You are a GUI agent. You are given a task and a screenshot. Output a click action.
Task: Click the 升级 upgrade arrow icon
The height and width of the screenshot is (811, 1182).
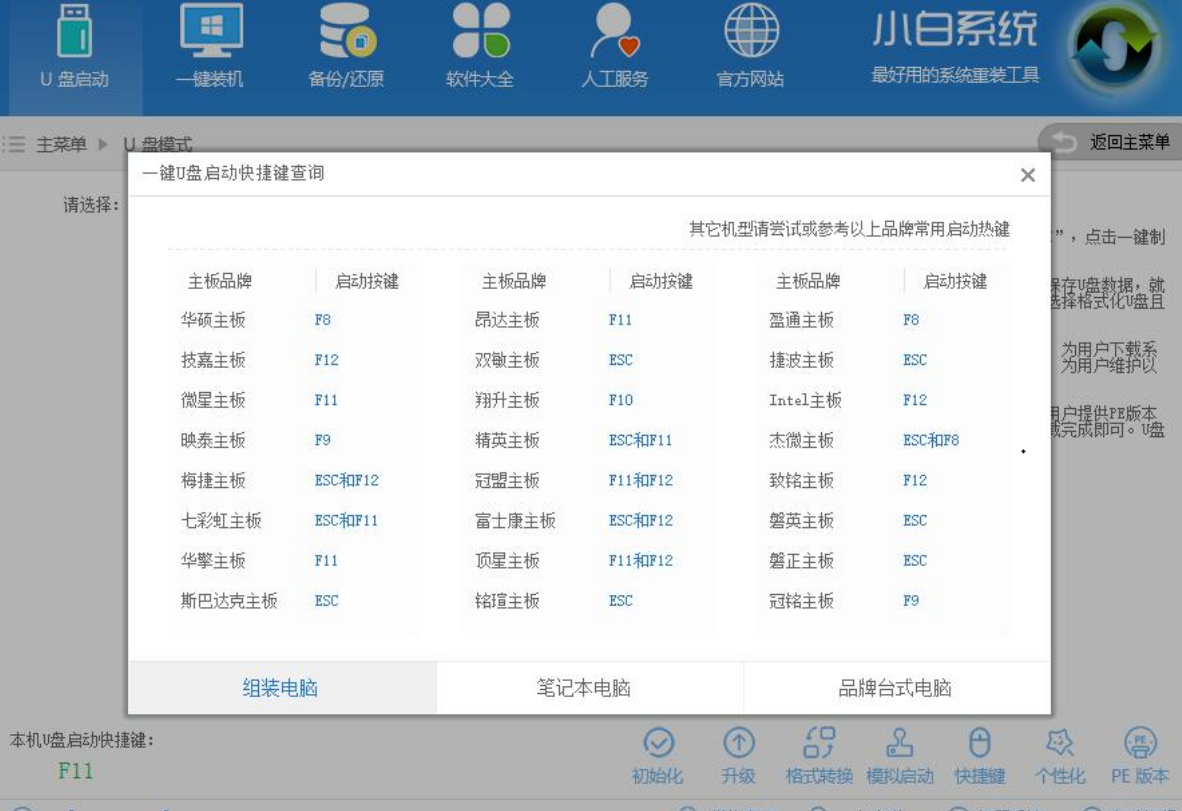click(x=738, y=744)
